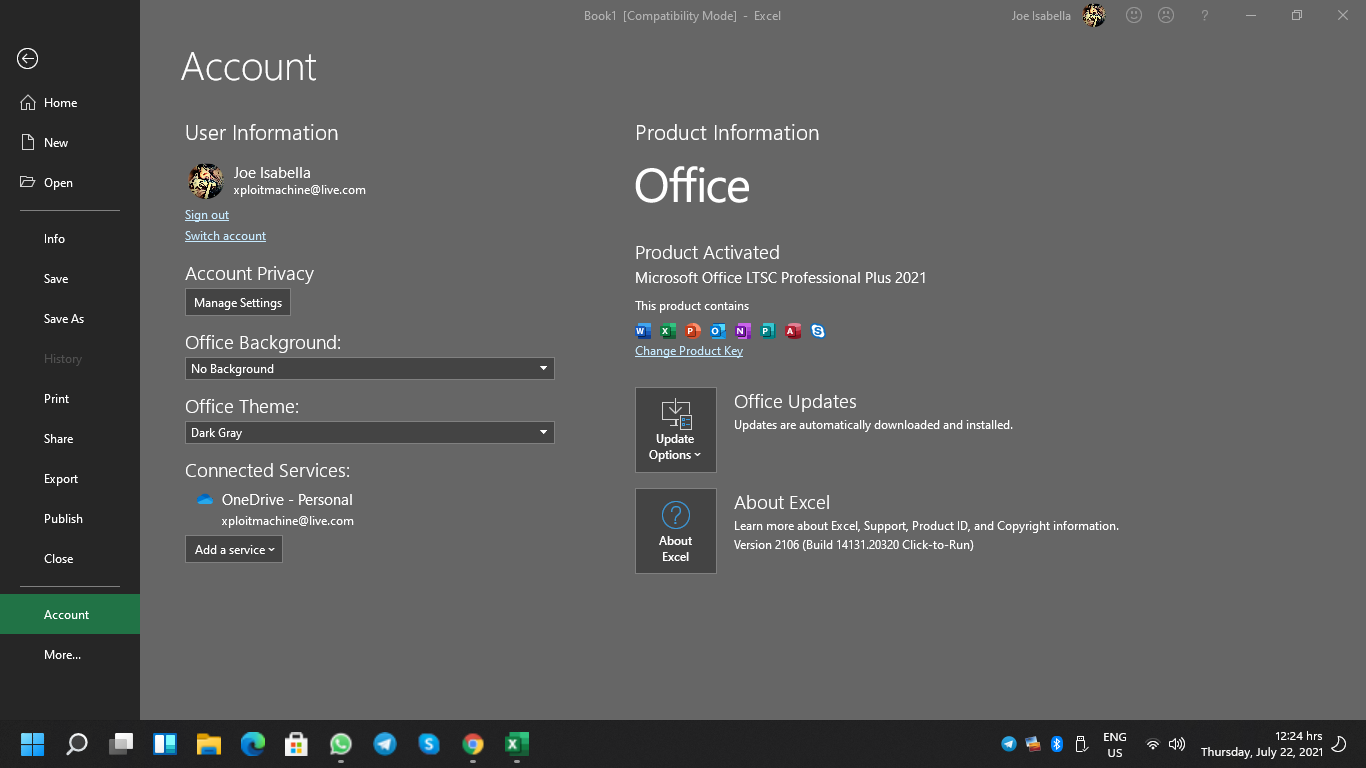Viewport: 1366px width, 768px height.
Task: Click the Change Product Key link
Action: click(689, 351)
